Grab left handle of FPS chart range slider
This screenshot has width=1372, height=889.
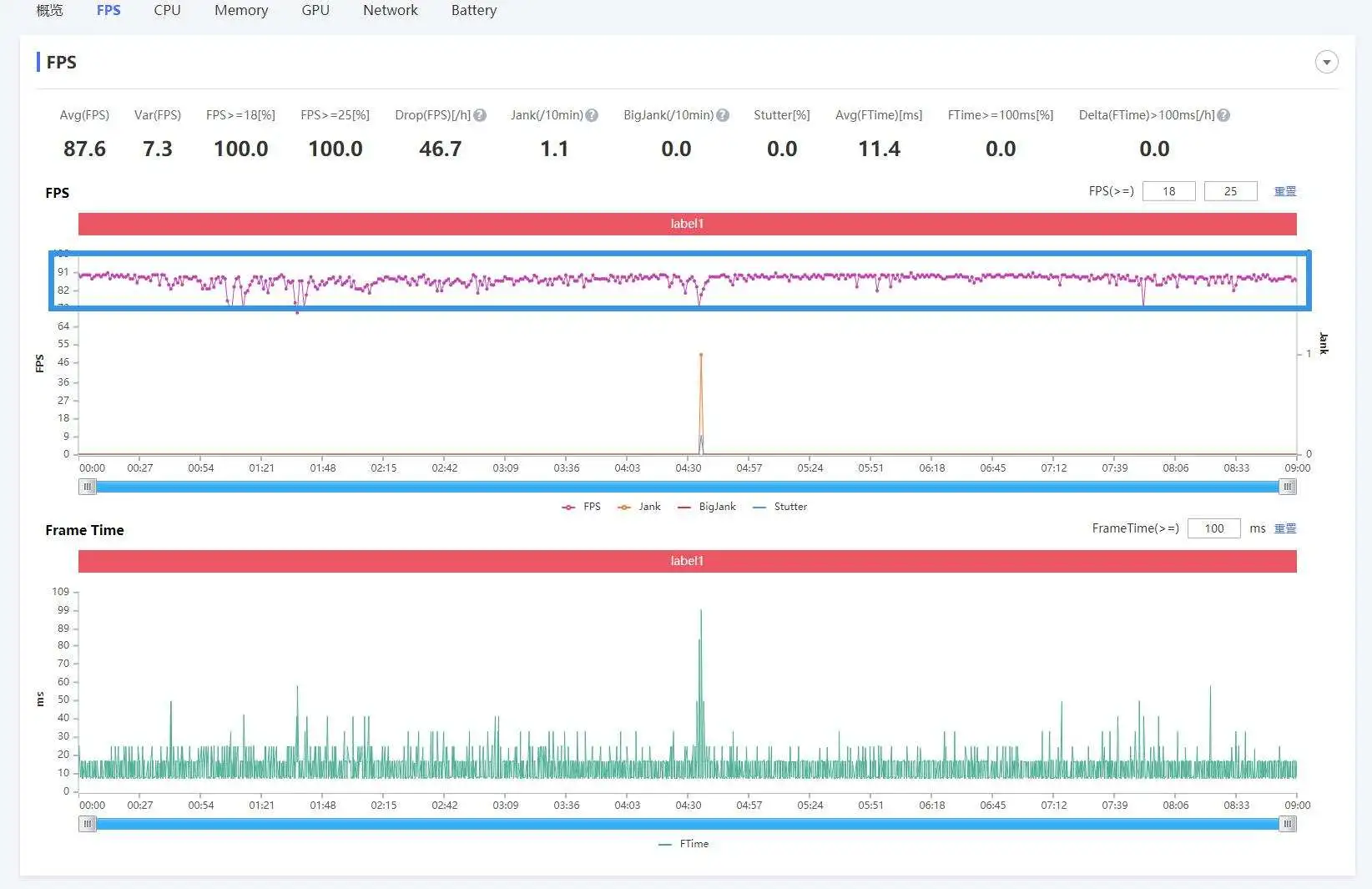click(88, 487)
